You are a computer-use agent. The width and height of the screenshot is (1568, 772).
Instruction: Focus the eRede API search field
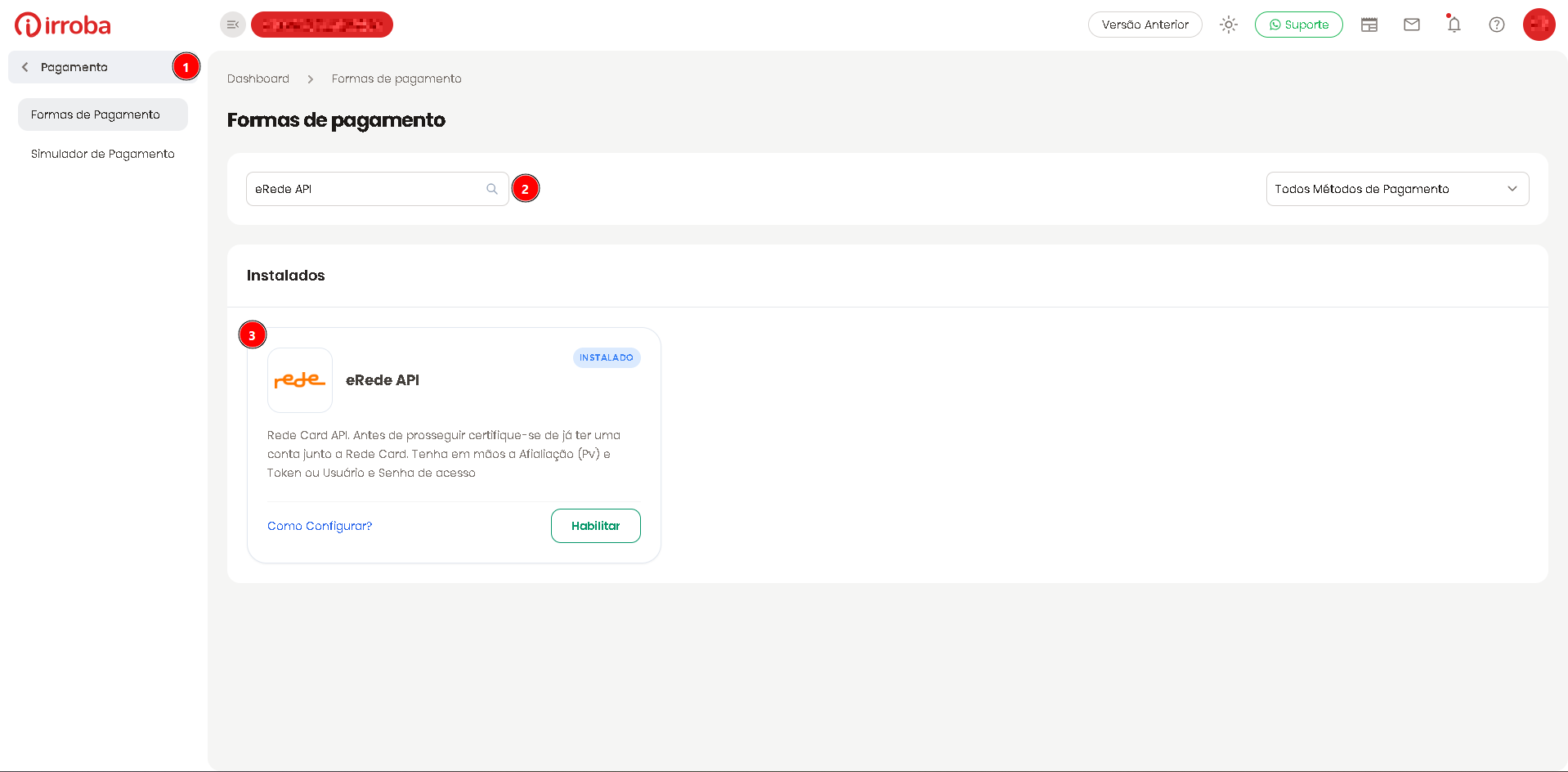[x=377, y=189]
